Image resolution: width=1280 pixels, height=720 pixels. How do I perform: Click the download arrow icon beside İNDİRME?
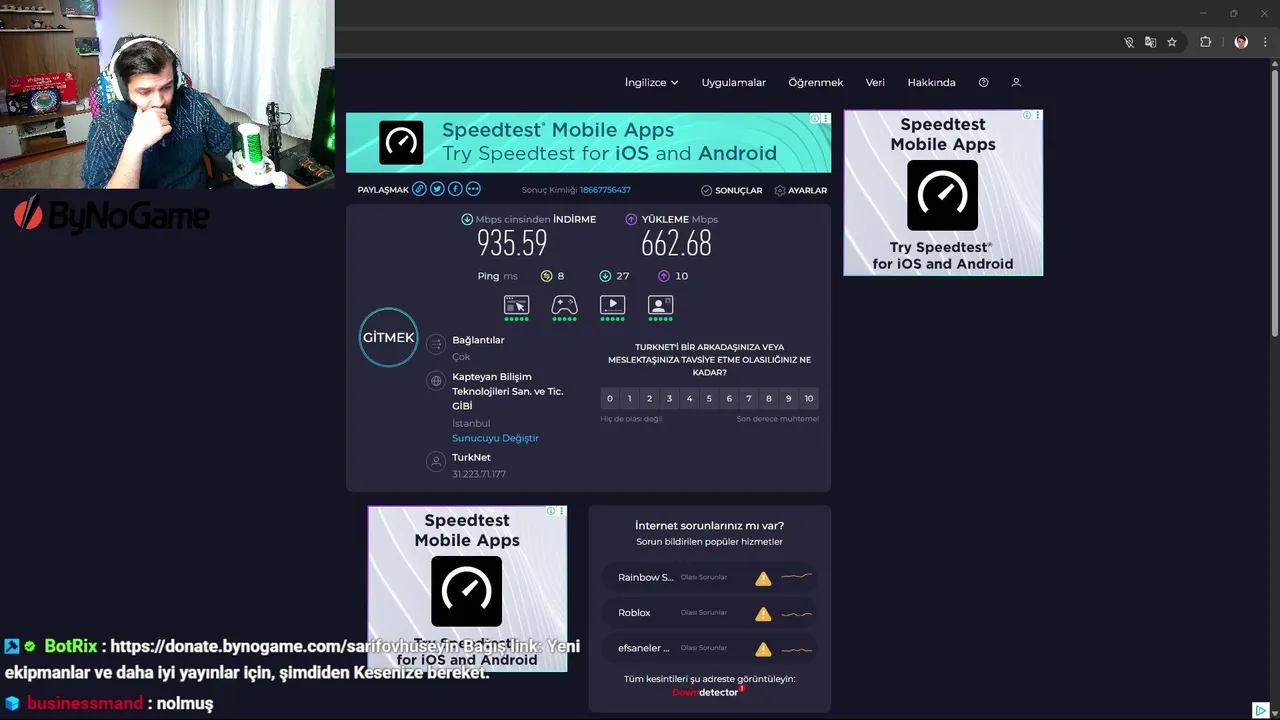click(467, 219)
